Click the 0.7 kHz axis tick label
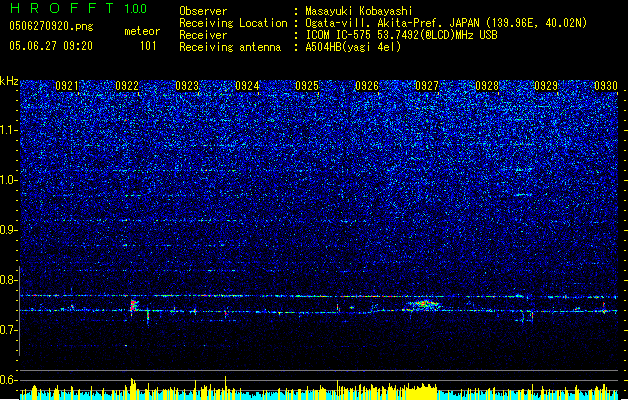629x400 pixels. point(9,330)
